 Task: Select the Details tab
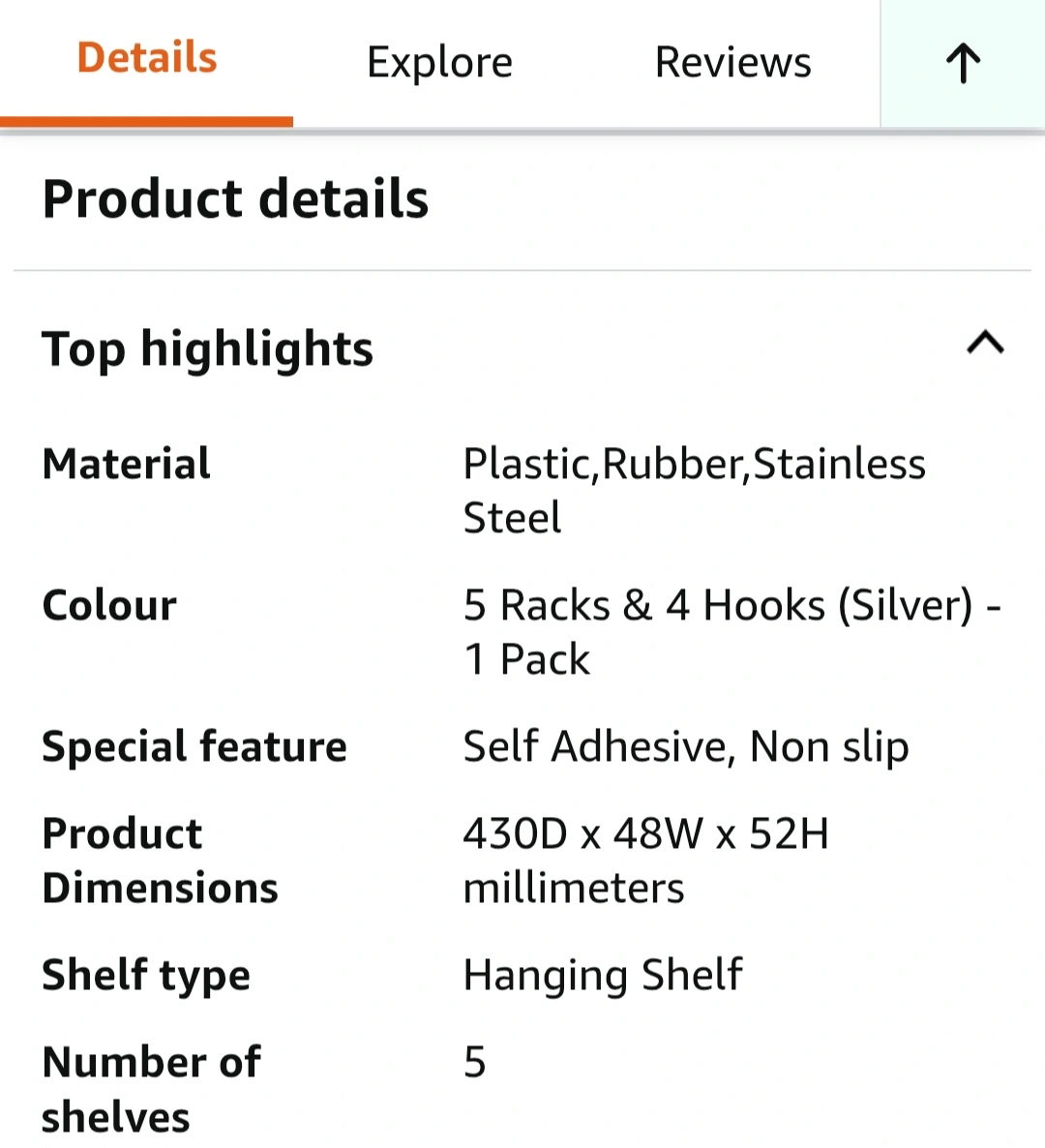[147, 58]
